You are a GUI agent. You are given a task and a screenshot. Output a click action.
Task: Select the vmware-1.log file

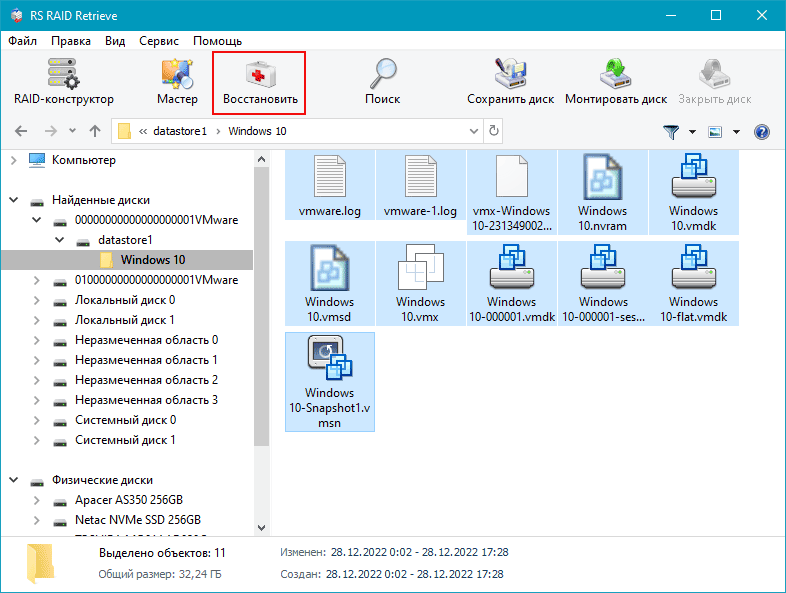coord(420,185)
